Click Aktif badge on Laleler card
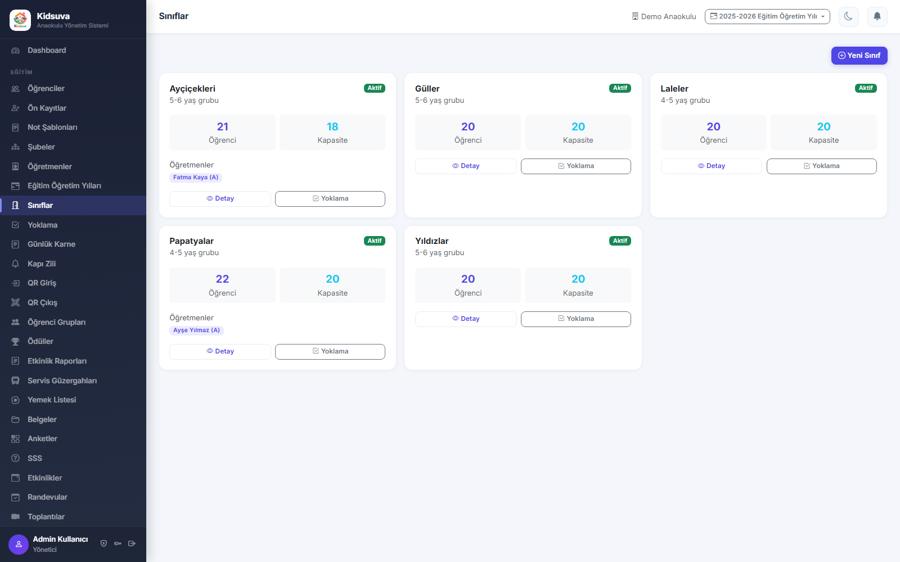This screenshot has width=900, height=562. 866,88
